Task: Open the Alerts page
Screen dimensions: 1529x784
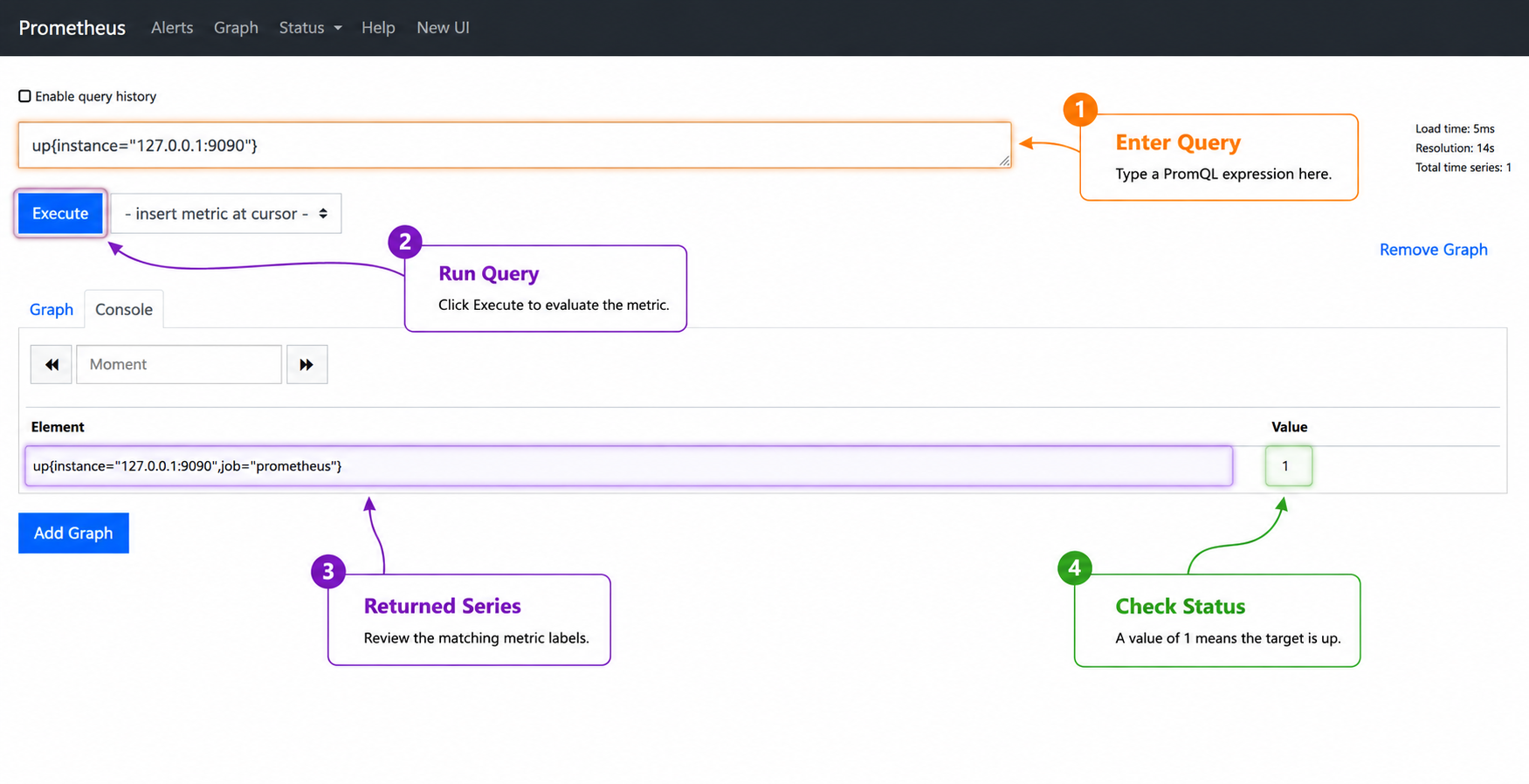Action: pyautogui.click(x=172, y=28)
